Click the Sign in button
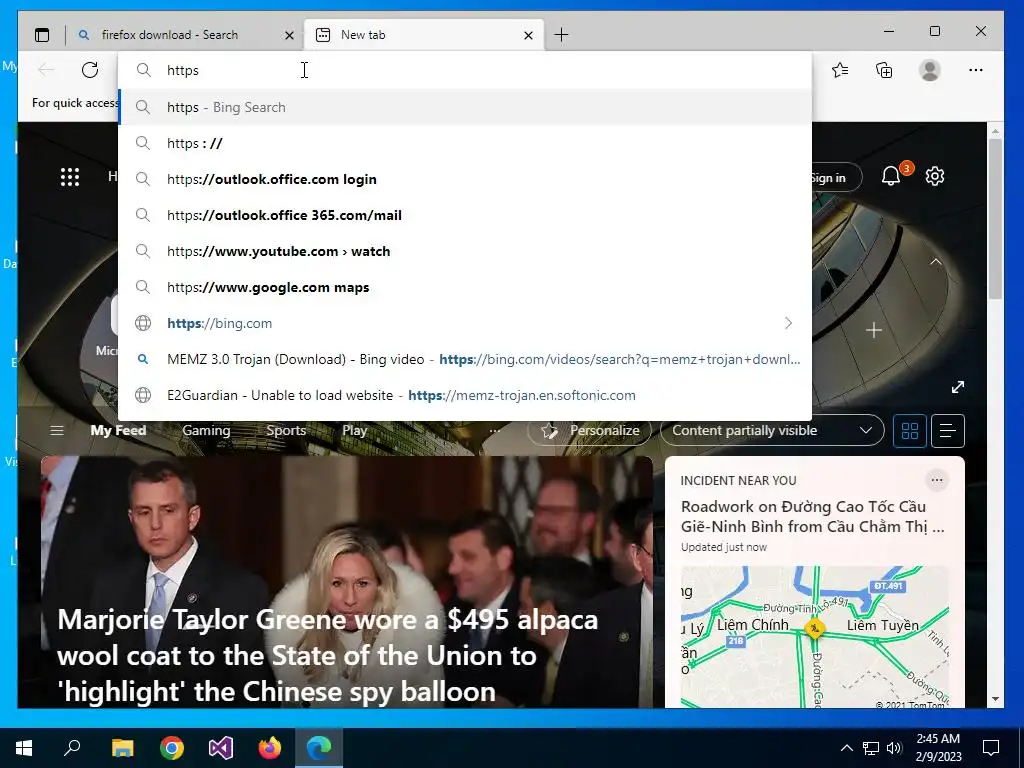The image size is (1024, 768). pyautogui.click(x=835, y=178)
